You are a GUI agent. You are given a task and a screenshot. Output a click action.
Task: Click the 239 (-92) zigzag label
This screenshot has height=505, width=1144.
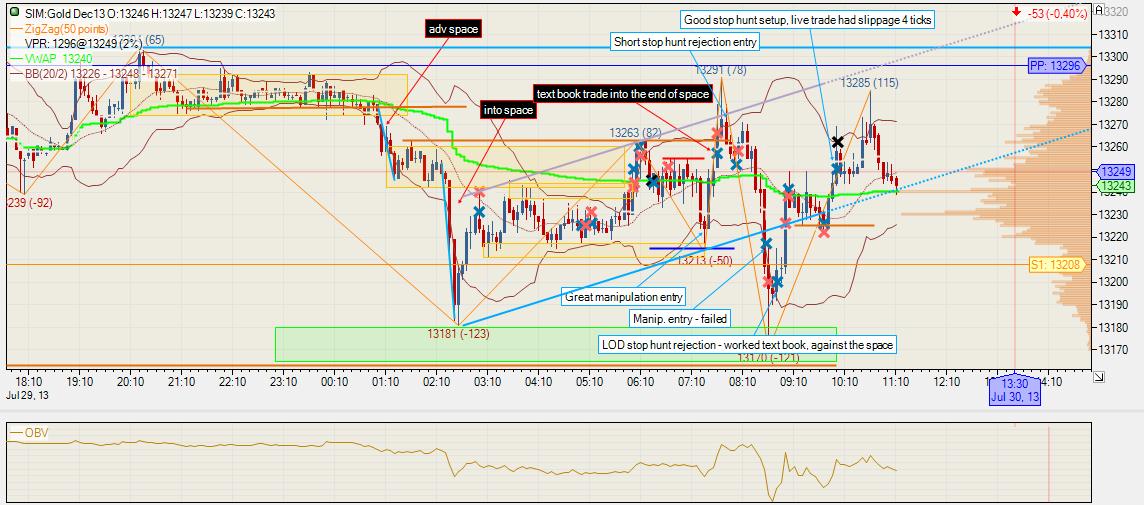[29, 203]
